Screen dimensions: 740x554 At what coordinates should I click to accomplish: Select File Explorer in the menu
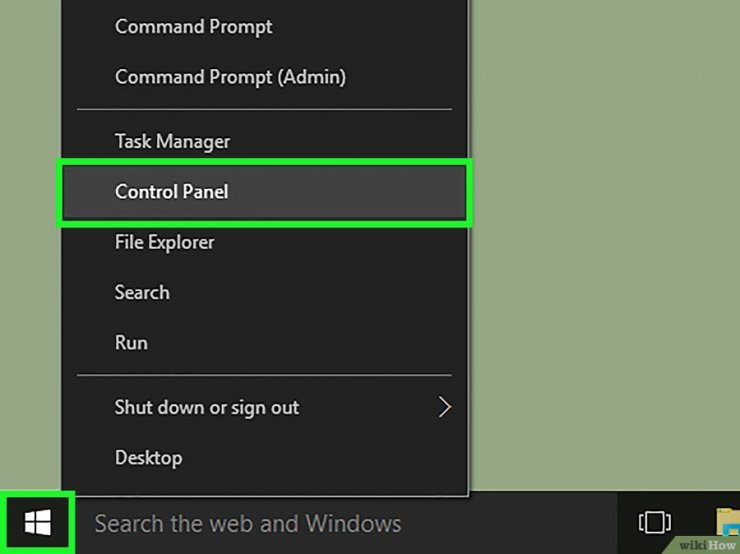[165, 242]
